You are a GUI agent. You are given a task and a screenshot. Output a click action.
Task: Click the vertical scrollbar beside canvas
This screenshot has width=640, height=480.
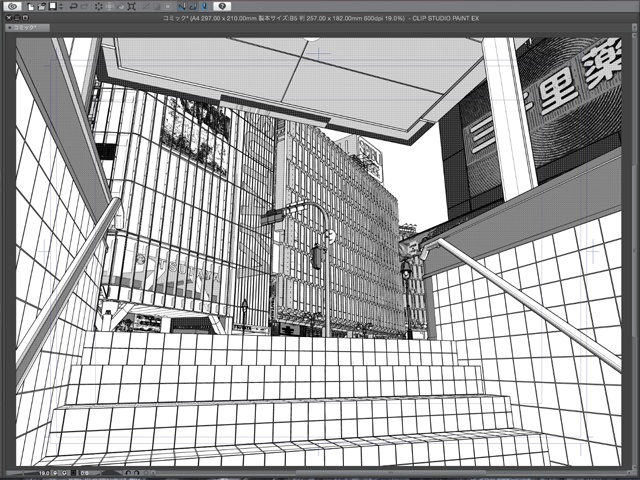[633, 251]
